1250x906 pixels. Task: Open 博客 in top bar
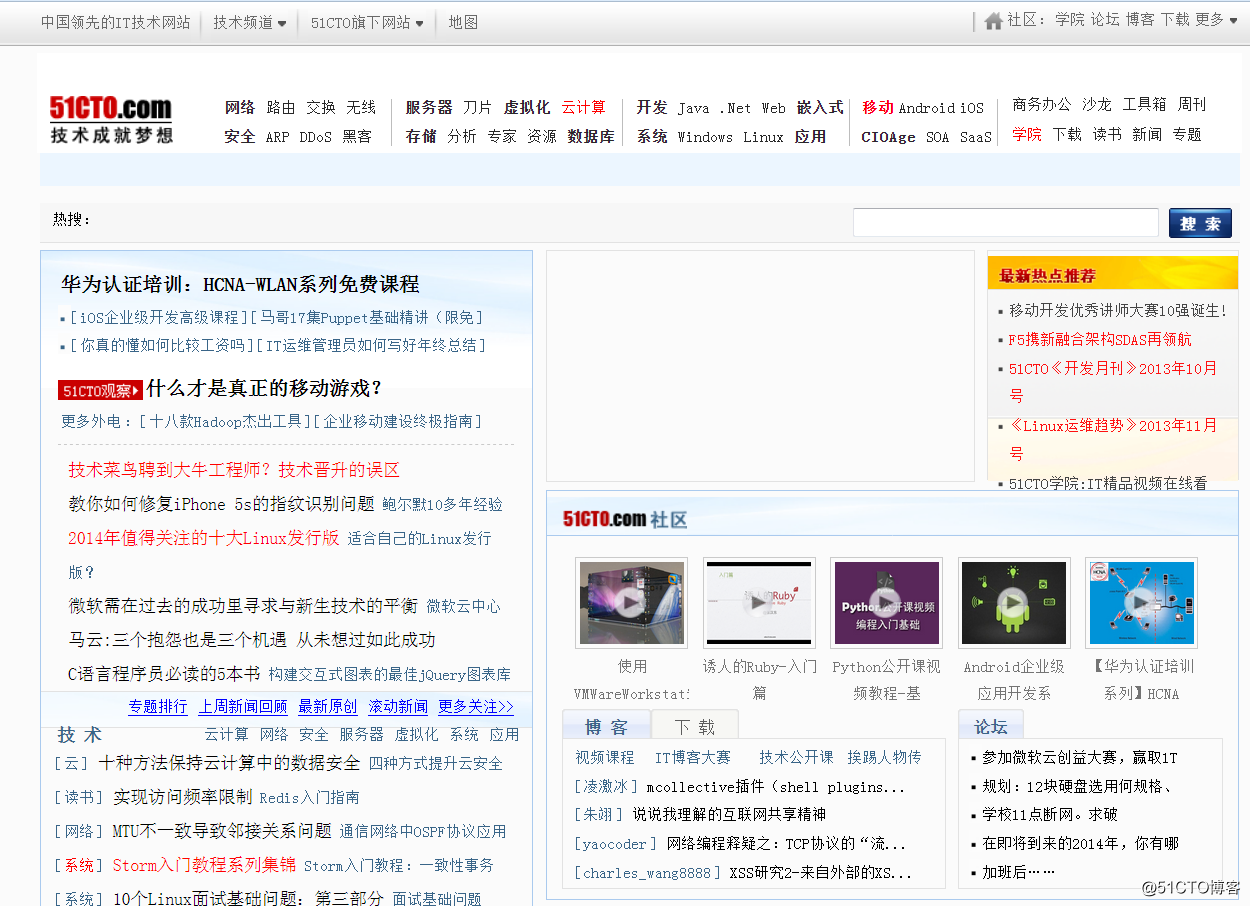[1139, 19]
